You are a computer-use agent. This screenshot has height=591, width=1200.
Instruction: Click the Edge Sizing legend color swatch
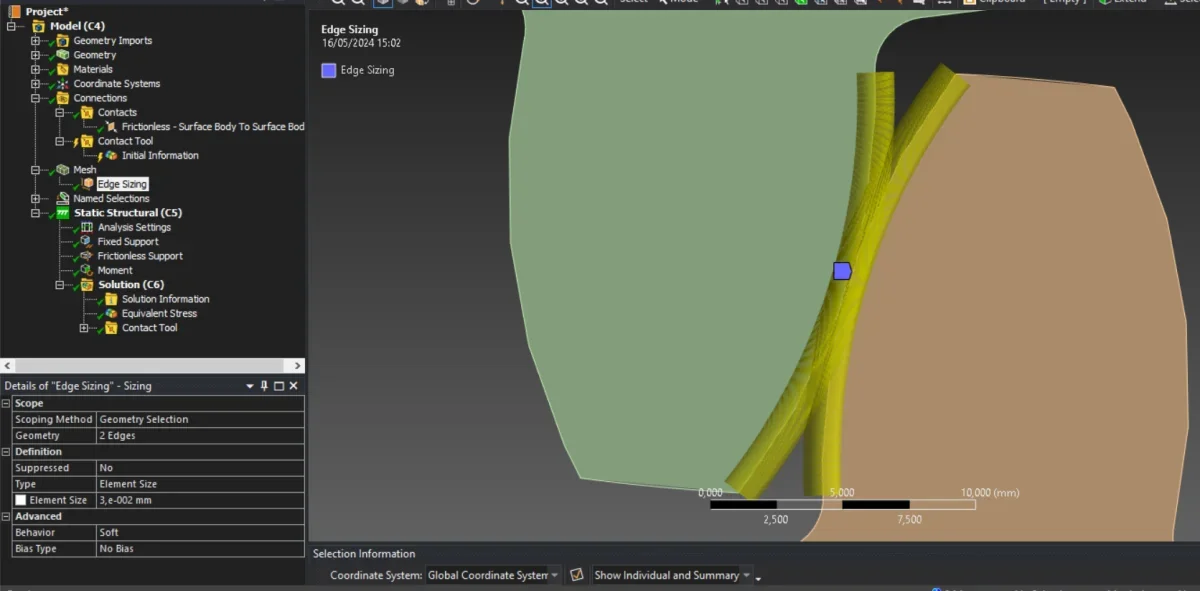(x=328, y=70)
